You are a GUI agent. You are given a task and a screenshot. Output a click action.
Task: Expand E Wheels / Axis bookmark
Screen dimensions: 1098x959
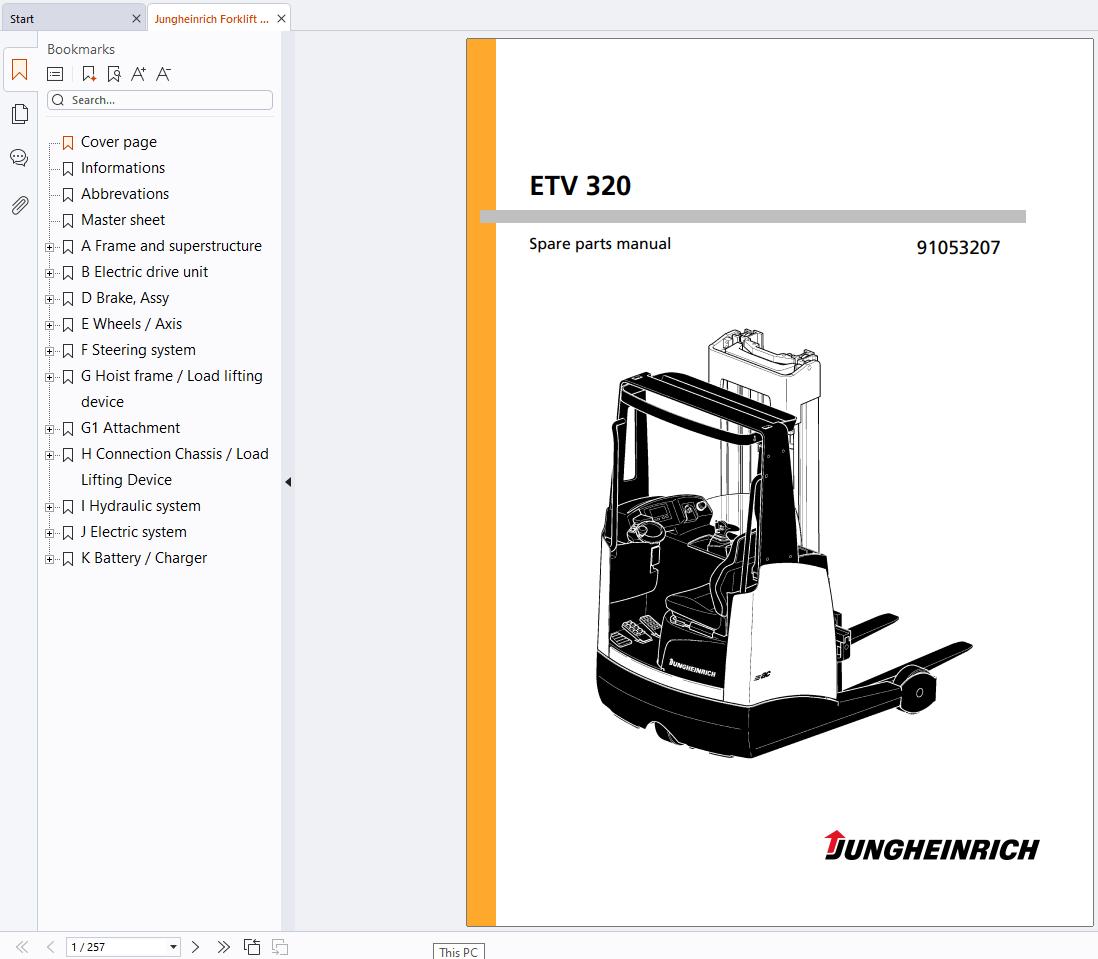49,325
